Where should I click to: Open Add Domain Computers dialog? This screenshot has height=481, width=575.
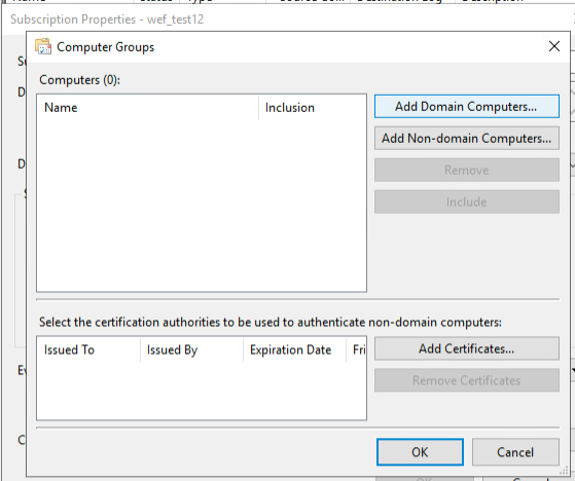pos(466,106)
